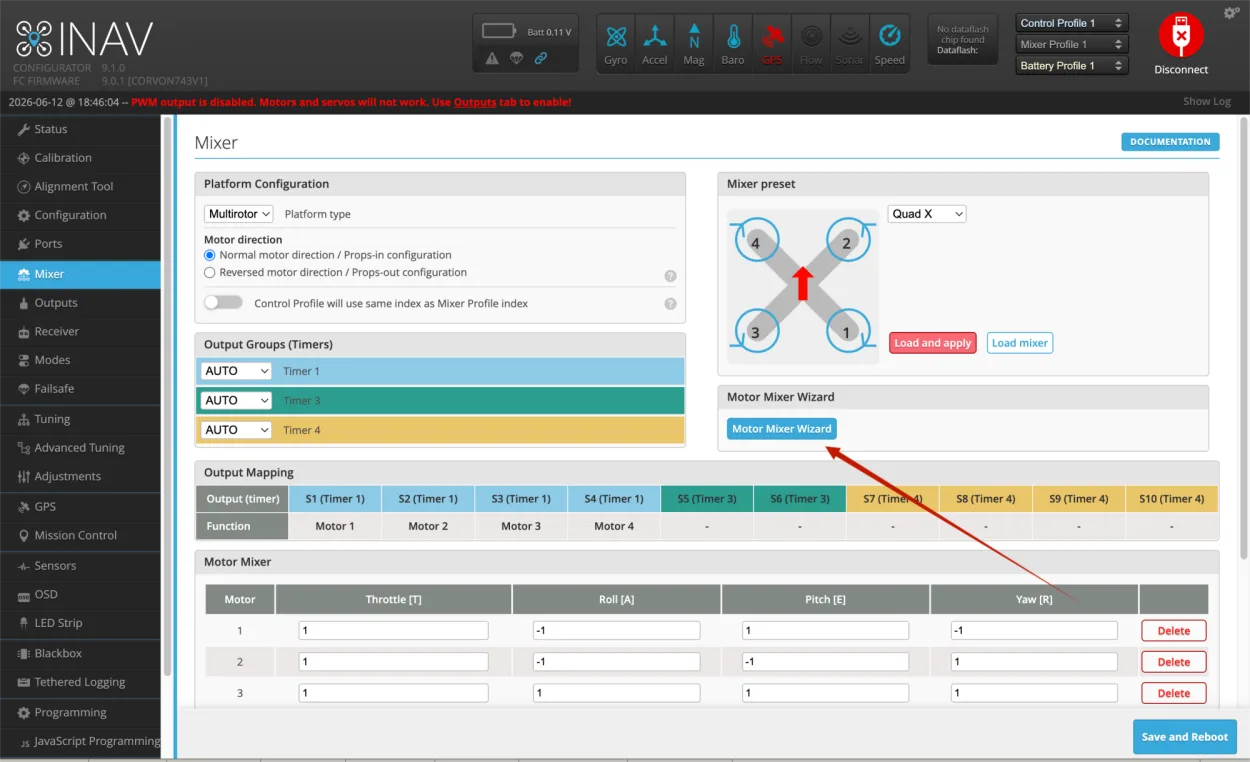Click the Gyro sensor status icon
Image resolution: width=1250 pixels, height=762 pixels.
click(x=616, y=43)
